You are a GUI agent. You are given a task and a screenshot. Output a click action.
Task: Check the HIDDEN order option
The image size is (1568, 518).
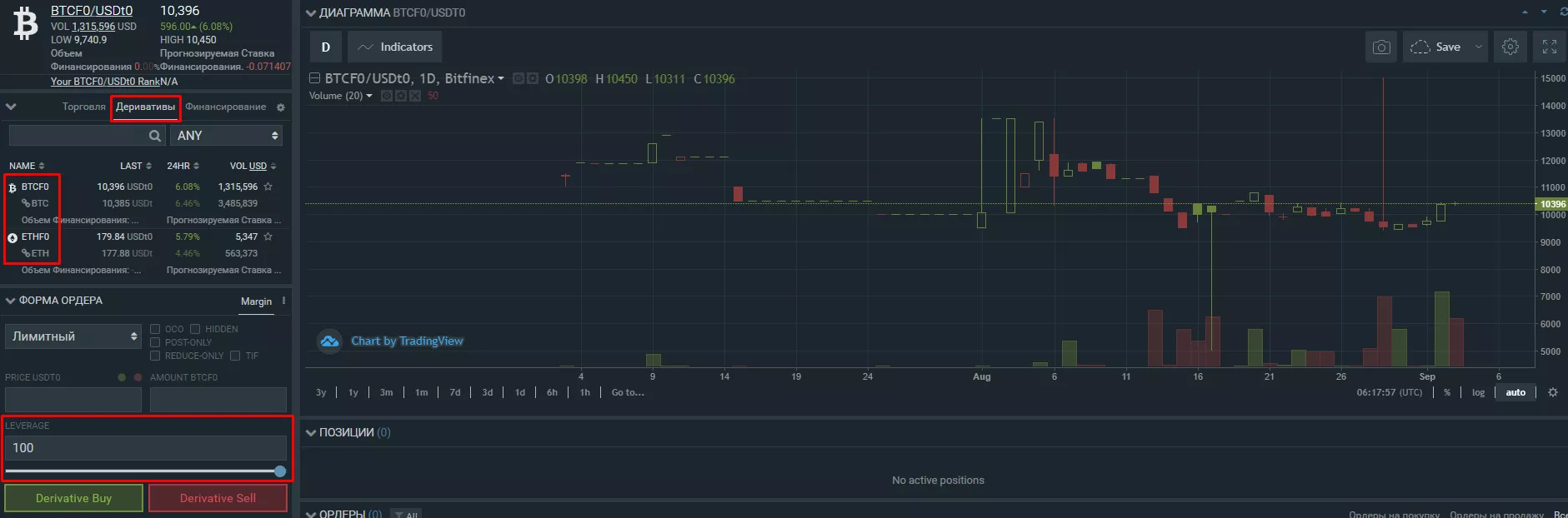pos(195,329)
